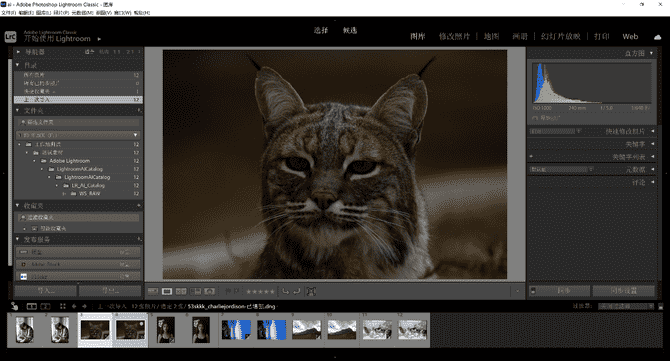The height and width of the screenshot is (361, 670).
Task: Open the 文件 menu
Action: [x=8, y=13]
